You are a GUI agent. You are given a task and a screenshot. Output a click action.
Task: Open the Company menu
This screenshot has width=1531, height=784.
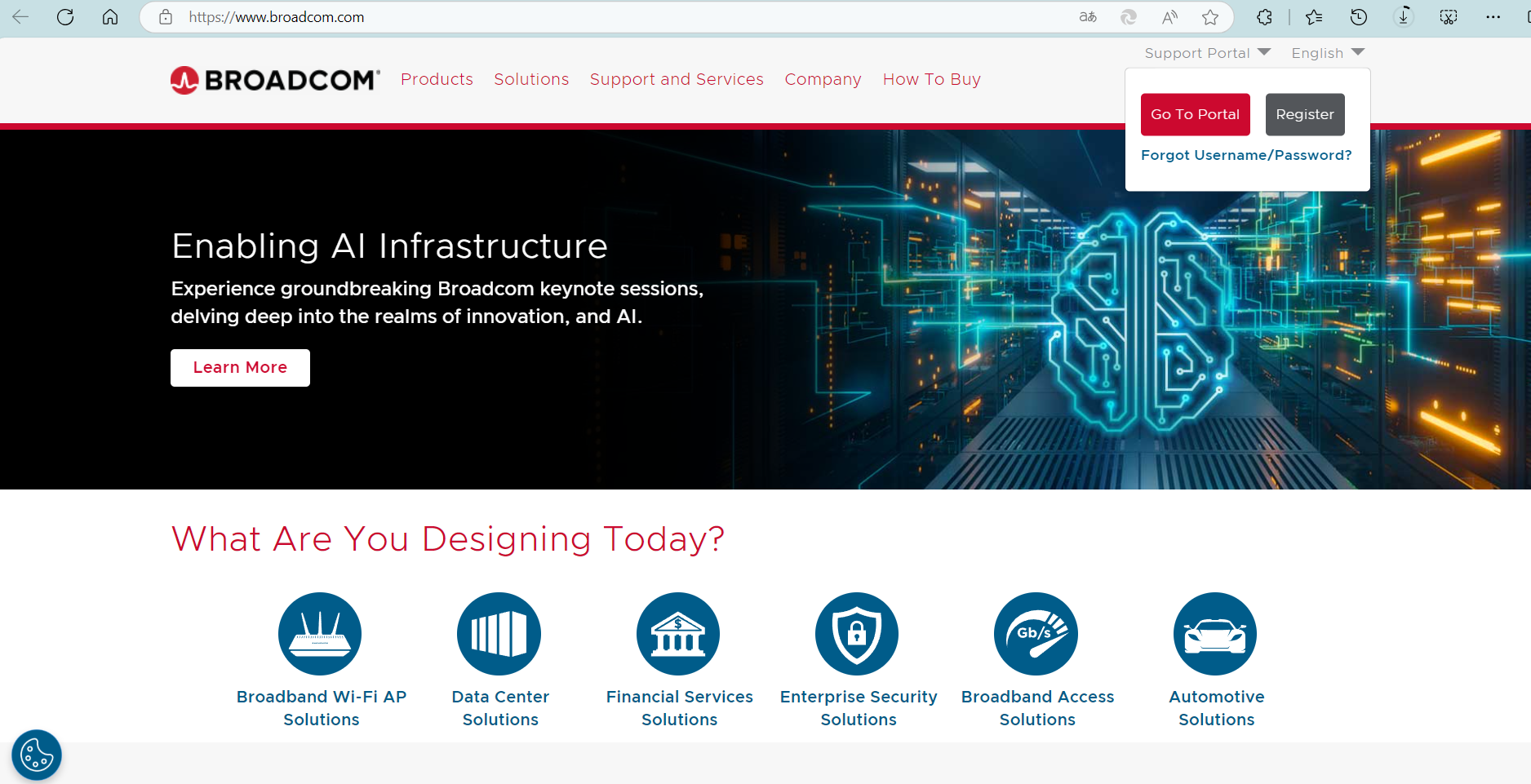click(823, 79)
